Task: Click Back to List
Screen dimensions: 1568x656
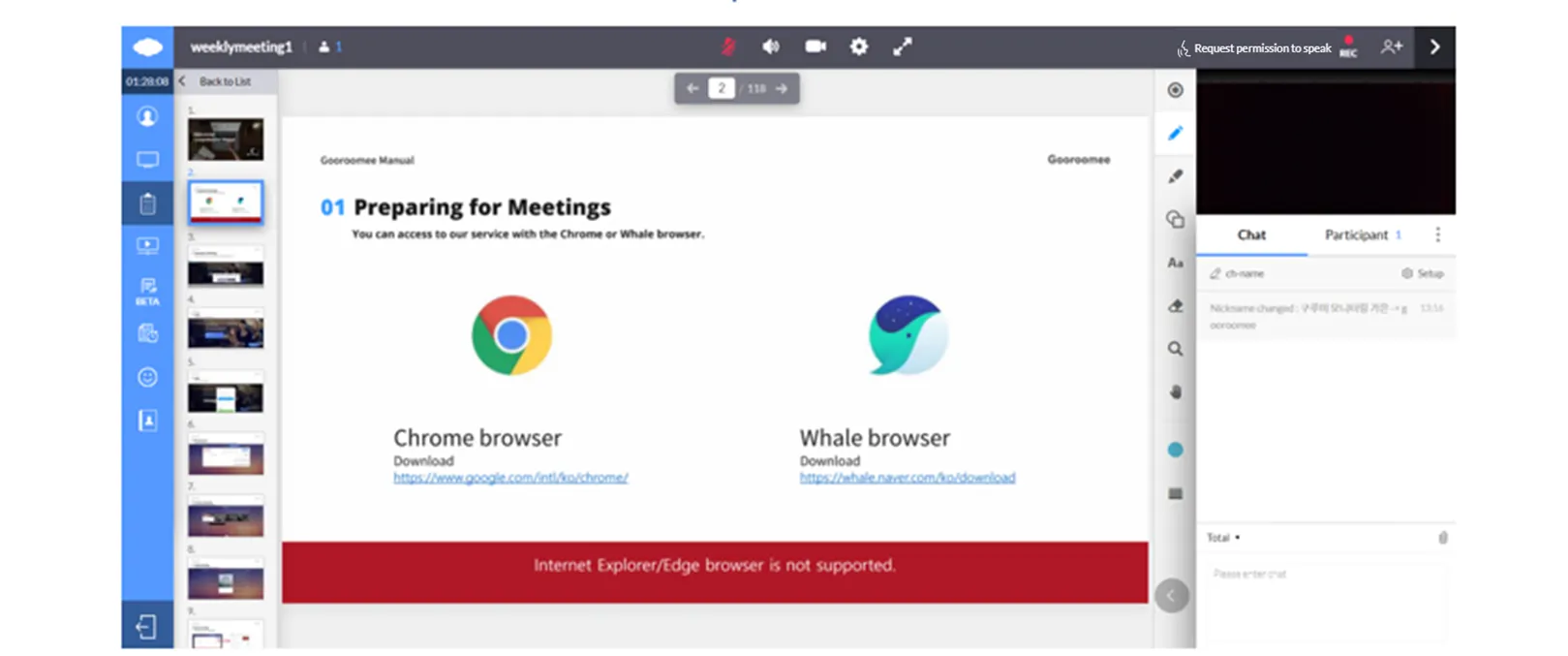Action: coord(225,81)
